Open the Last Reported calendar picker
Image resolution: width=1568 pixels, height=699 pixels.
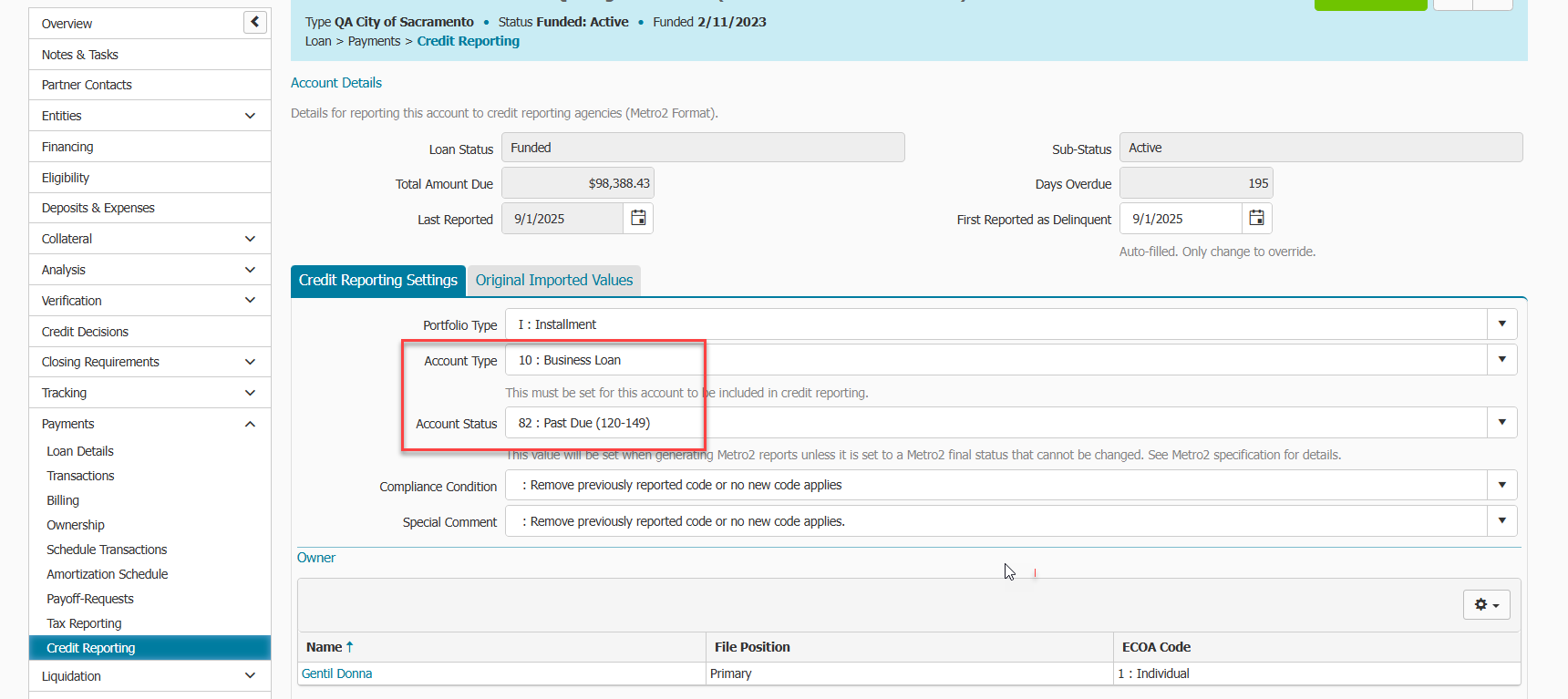(x=638, y=219)
